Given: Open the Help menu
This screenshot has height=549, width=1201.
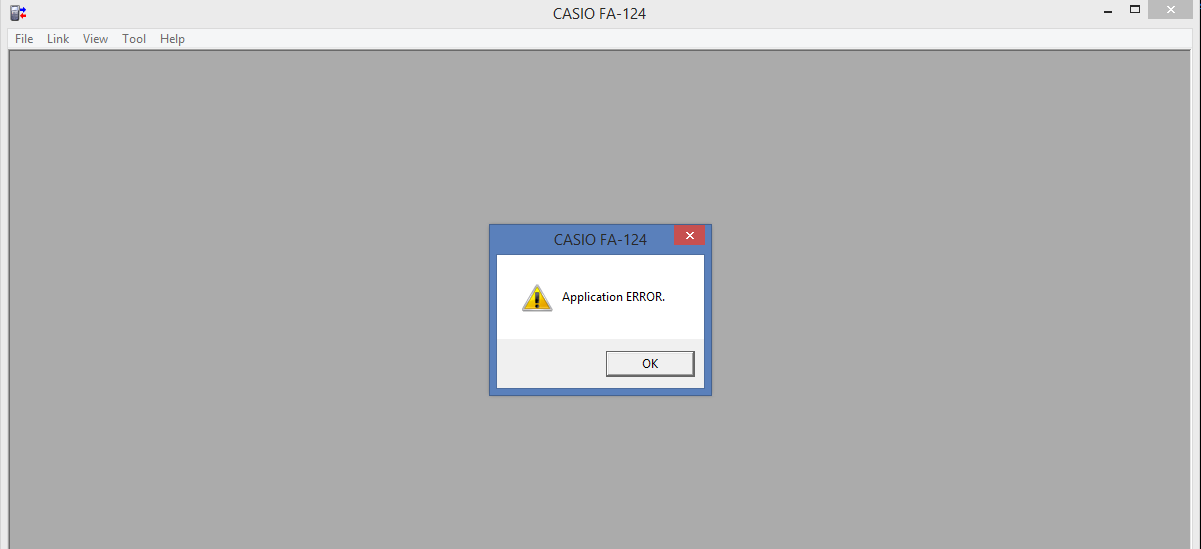Looking at the screenshot, I should 172,39.
